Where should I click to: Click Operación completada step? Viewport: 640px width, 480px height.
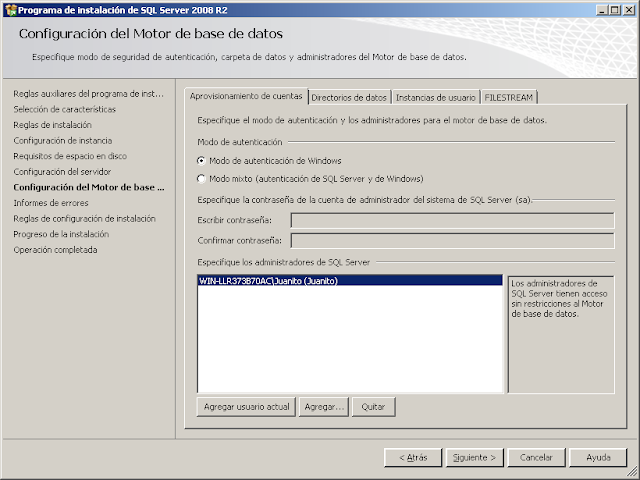click(55, 249)
